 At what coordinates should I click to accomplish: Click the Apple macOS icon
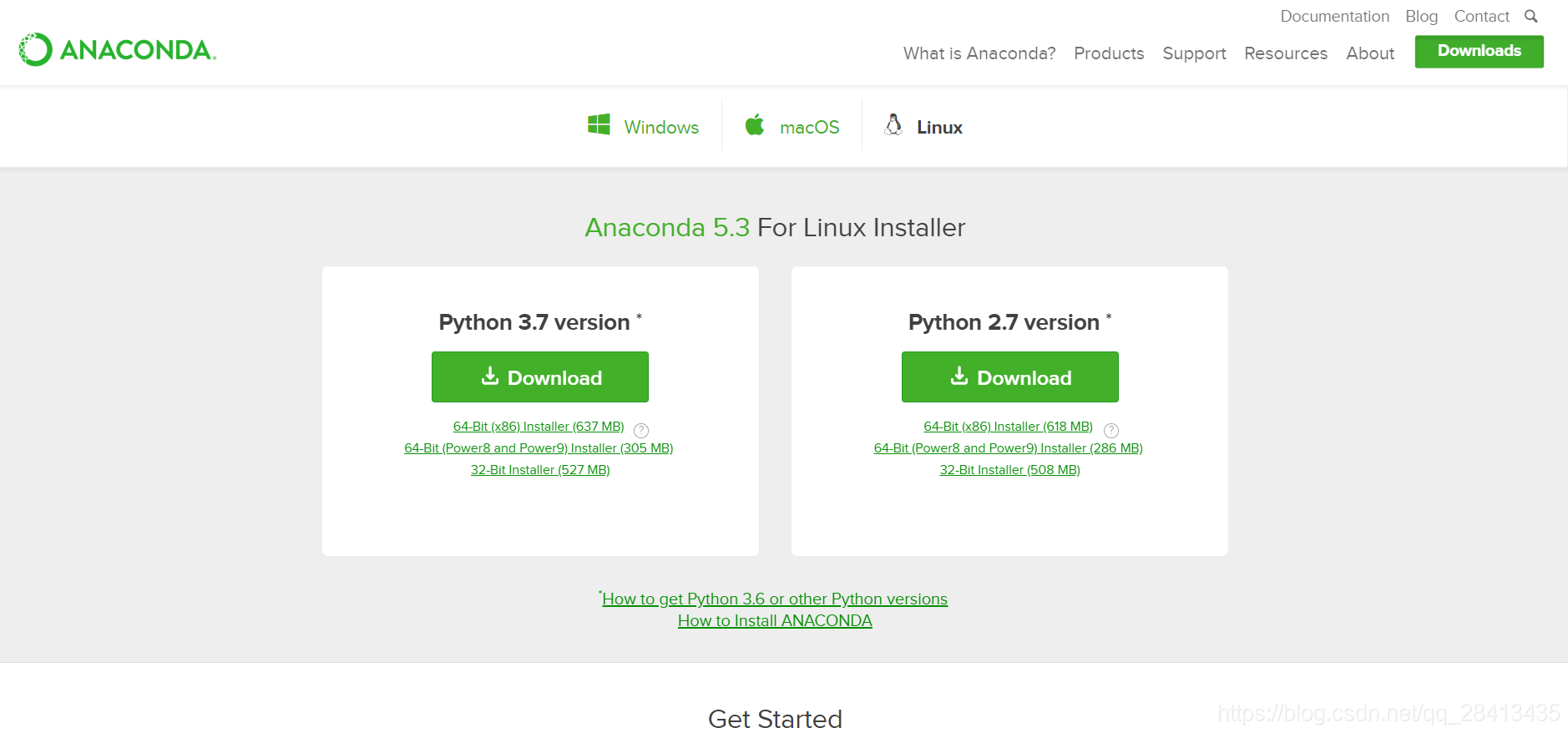point(755,125)
